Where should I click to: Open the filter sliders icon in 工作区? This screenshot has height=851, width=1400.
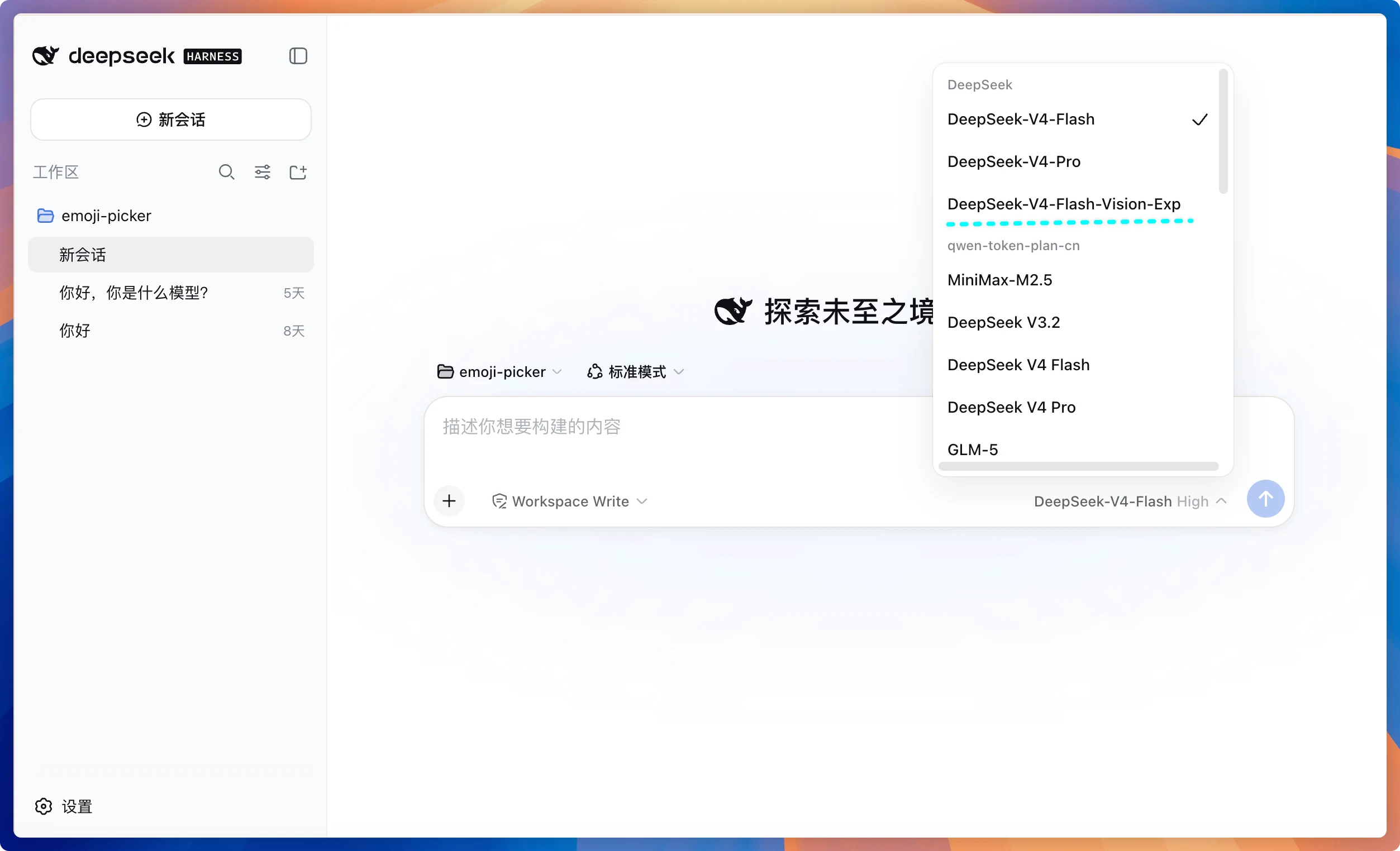262,171
